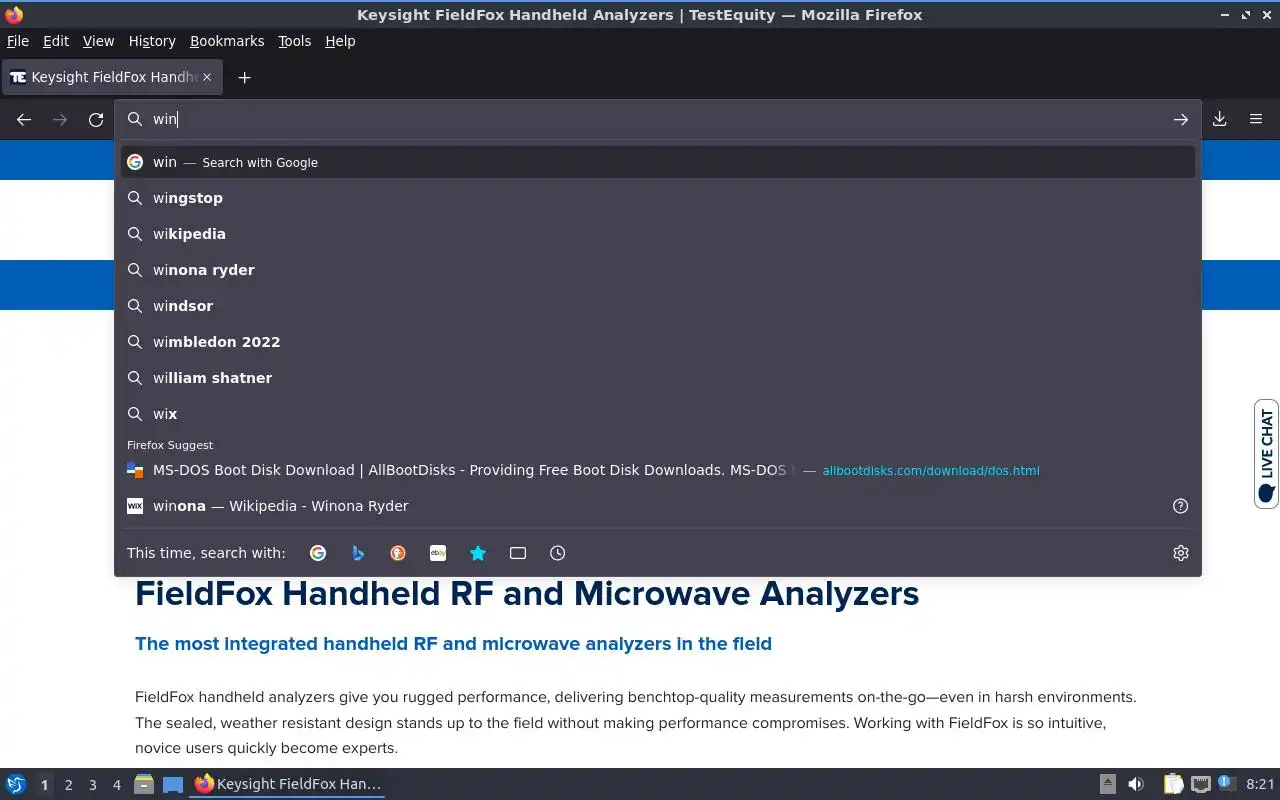This screenshot has height=800, width=1280.
Task: Pick the 'william shatner' search suggestion
Action: tap(658, 378)
